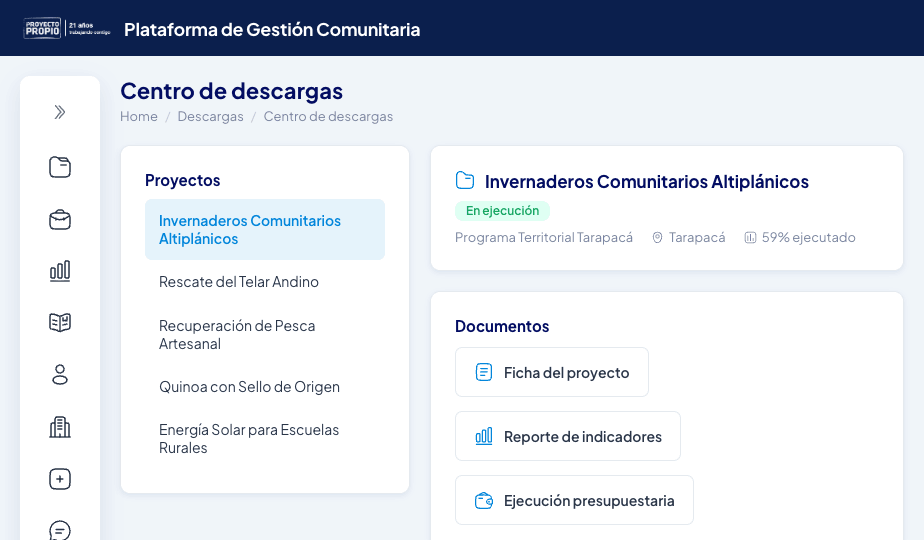924x540 pixels.
Task: Click the 59% ejecutado text
Action: point(808,238)
